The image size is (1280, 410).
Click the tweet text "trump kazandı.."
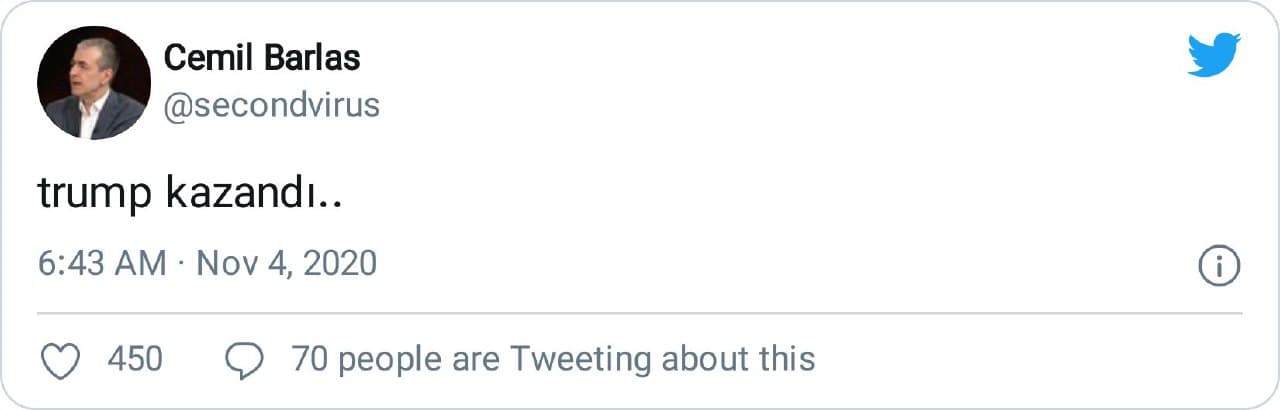click(190, 195)
